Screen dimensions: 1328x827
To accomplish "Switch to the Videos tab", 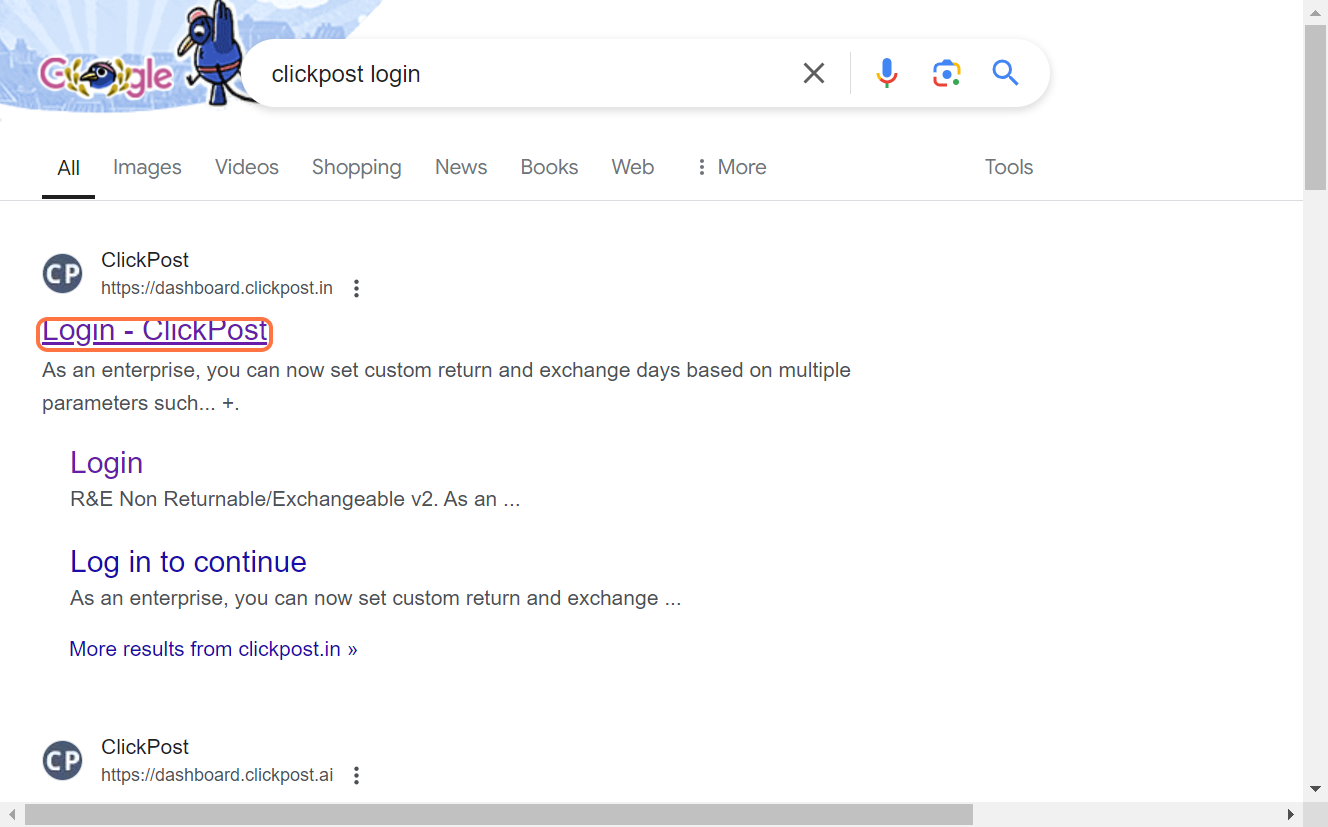I will [x=246, y=167].
